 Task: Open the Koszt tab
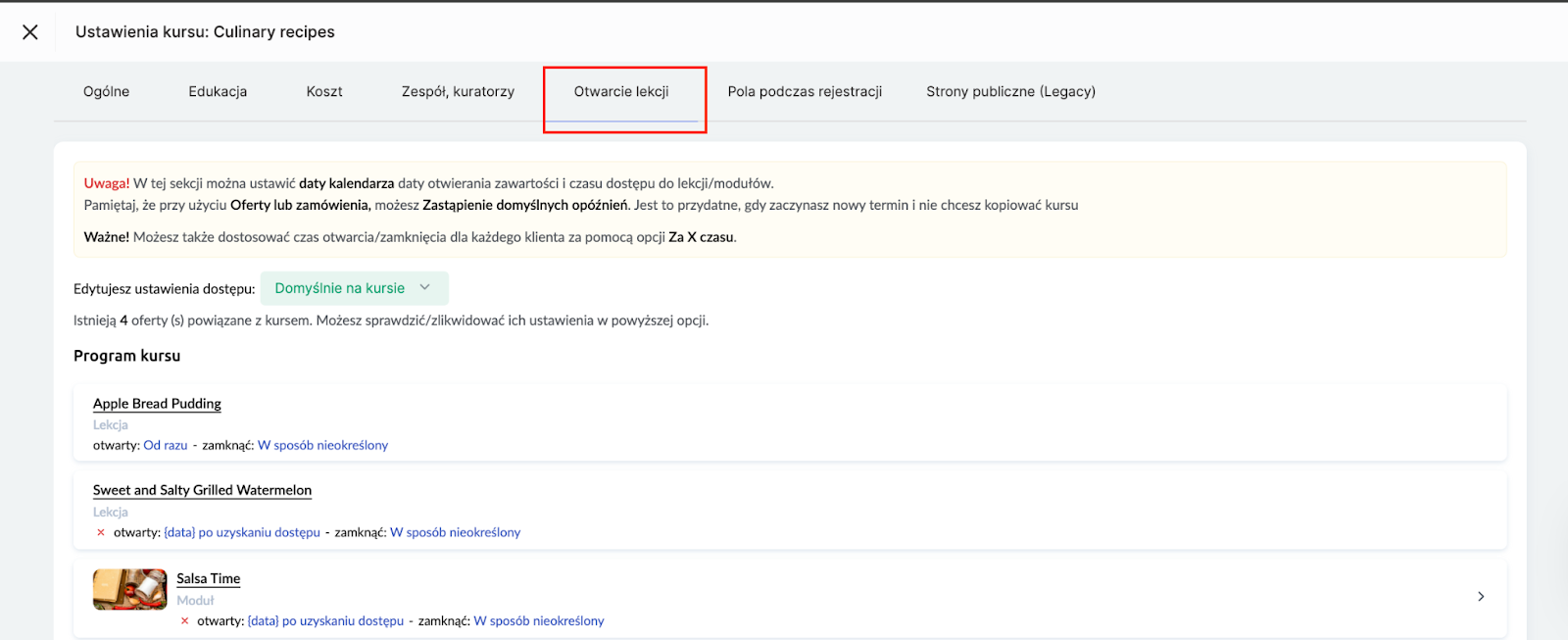323,92
